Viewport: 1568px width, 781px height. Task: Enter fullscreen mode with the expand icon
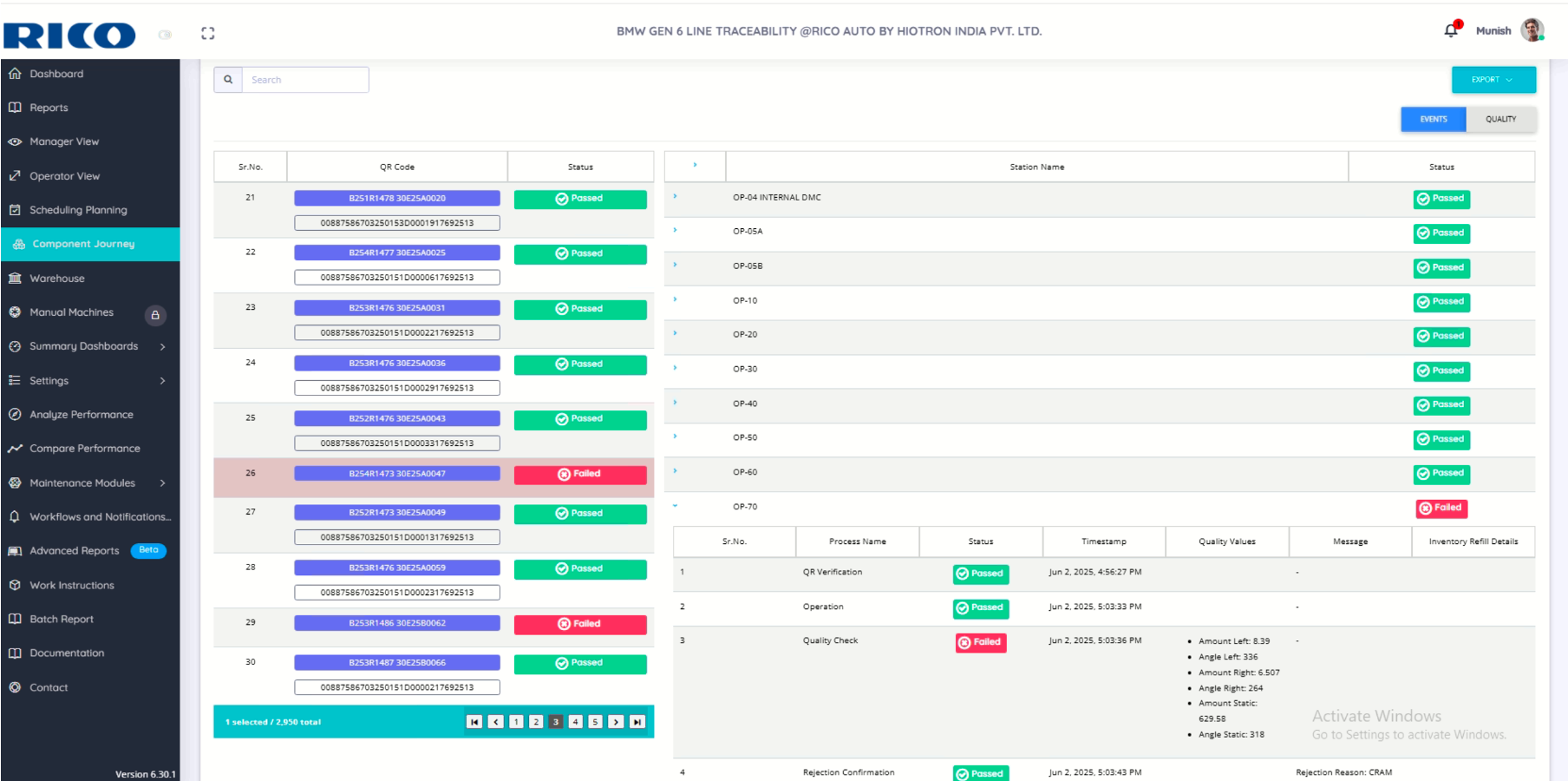click(x=207, y=33)
